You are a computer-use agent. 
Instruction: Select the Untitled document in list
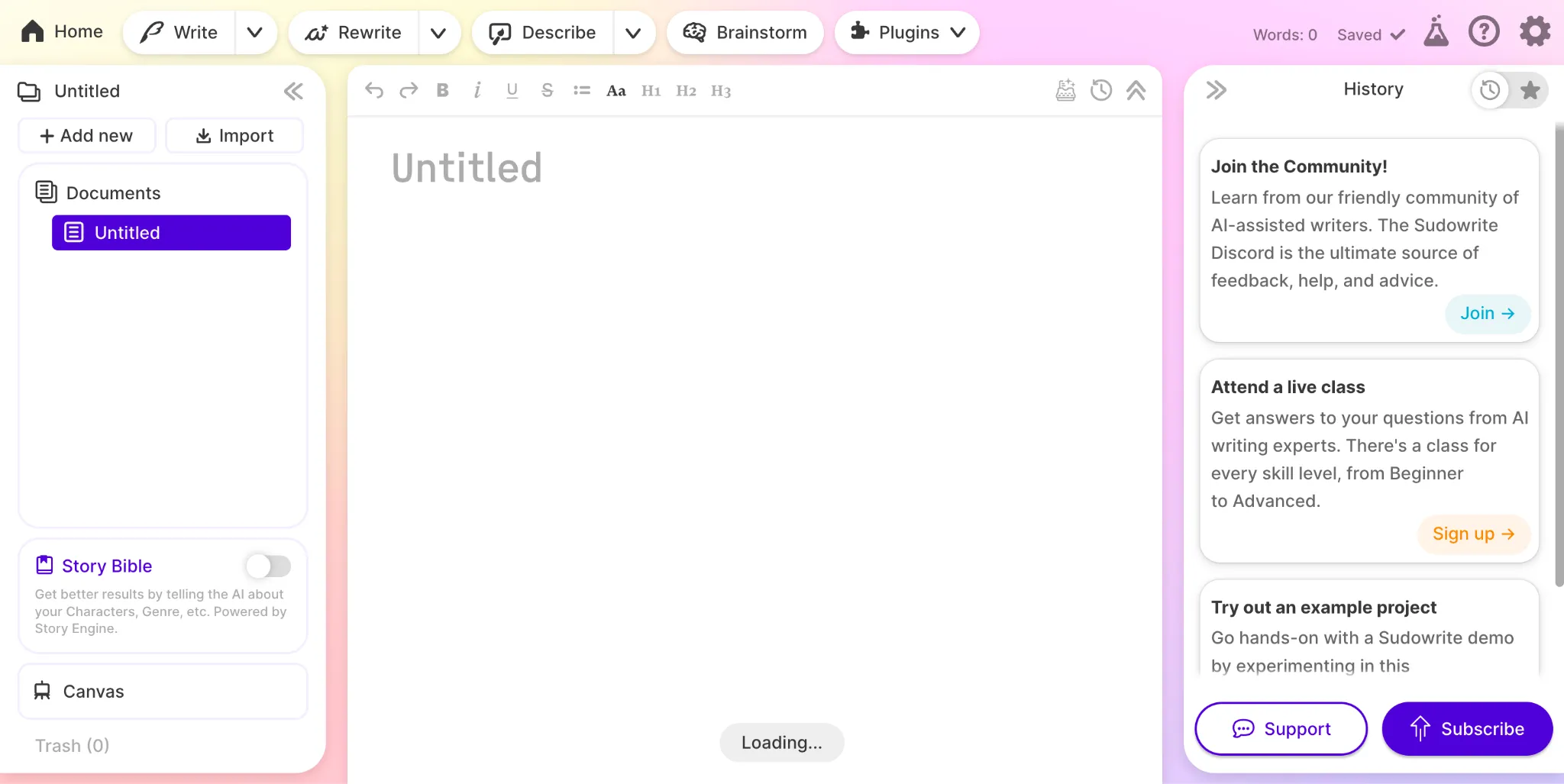click(171, 232)
